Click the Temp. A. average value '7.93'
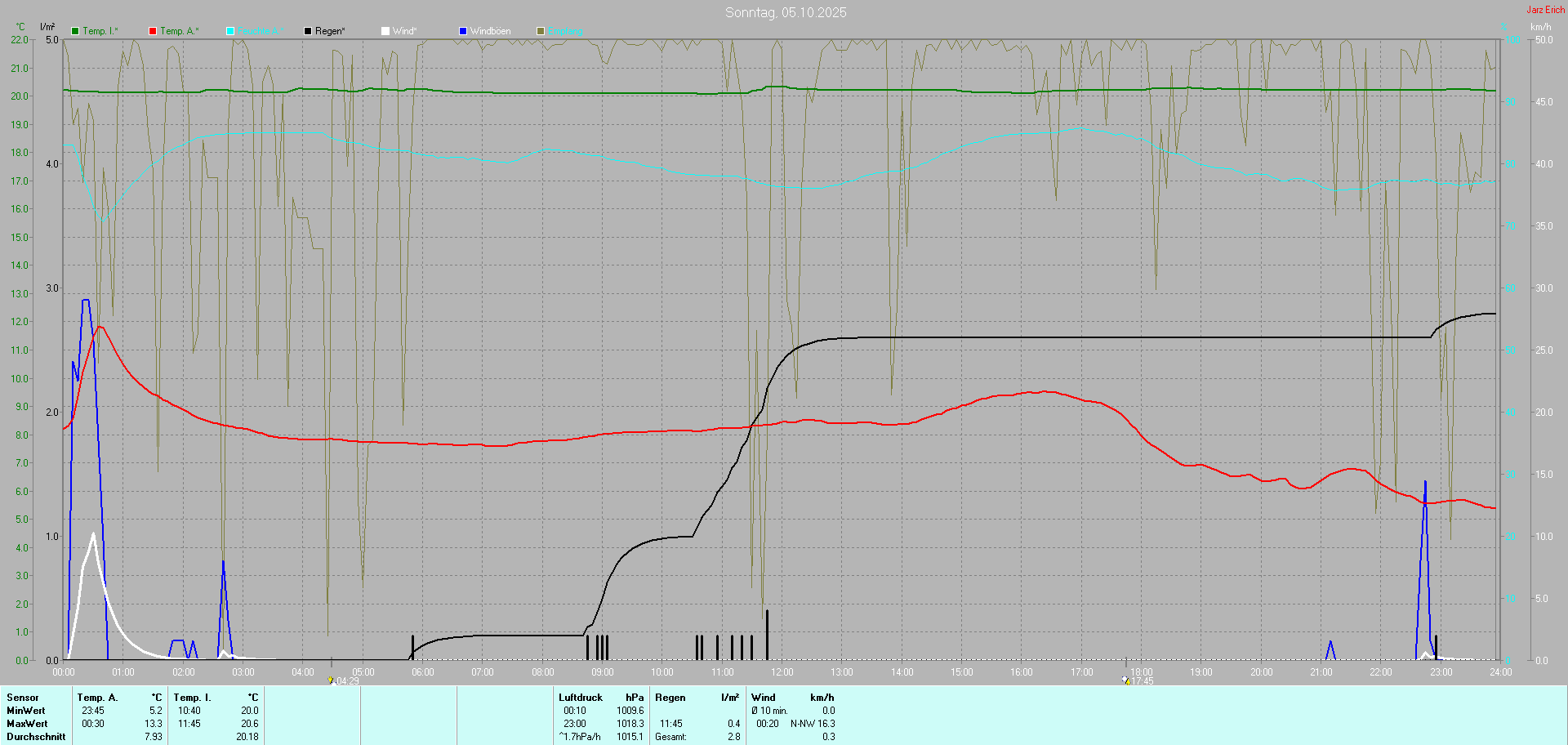The height and width of the screenshot is (745, 1568). (154, 737)
